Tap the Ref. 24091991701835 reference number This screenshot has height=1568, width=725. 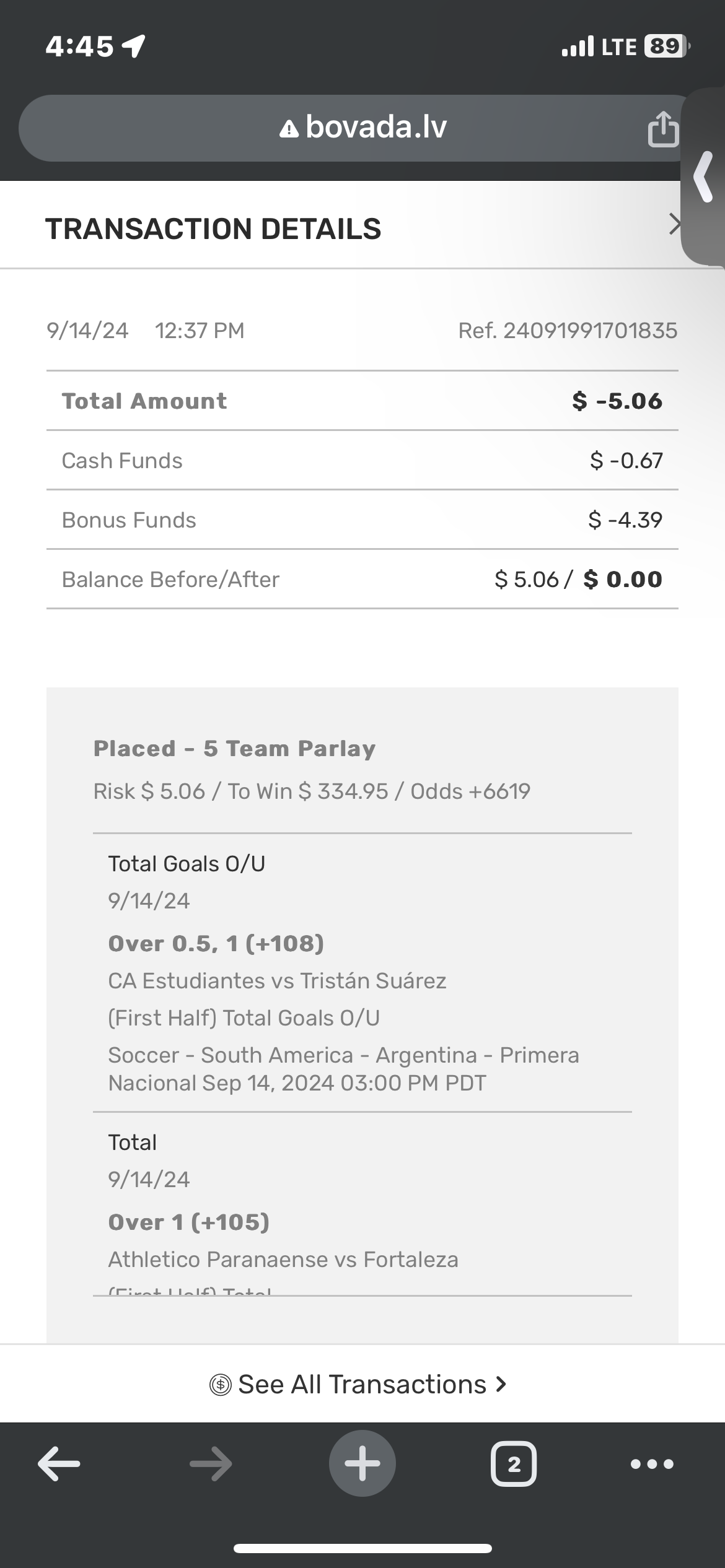tap(568, 331)
